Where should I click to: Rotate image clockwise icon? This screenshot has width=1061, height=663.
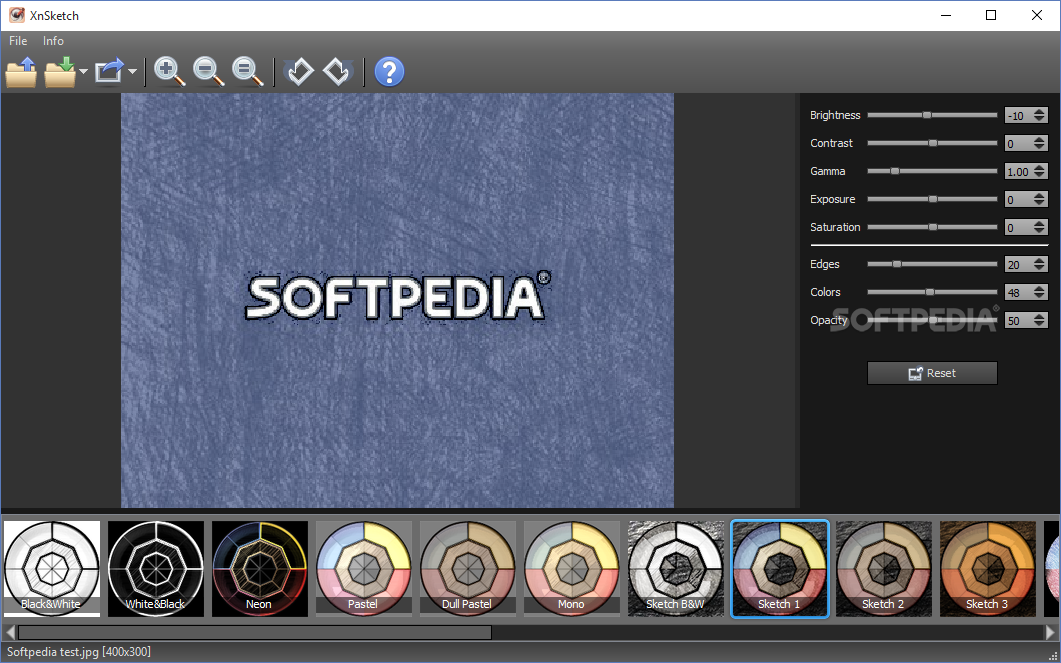[337, 72]
